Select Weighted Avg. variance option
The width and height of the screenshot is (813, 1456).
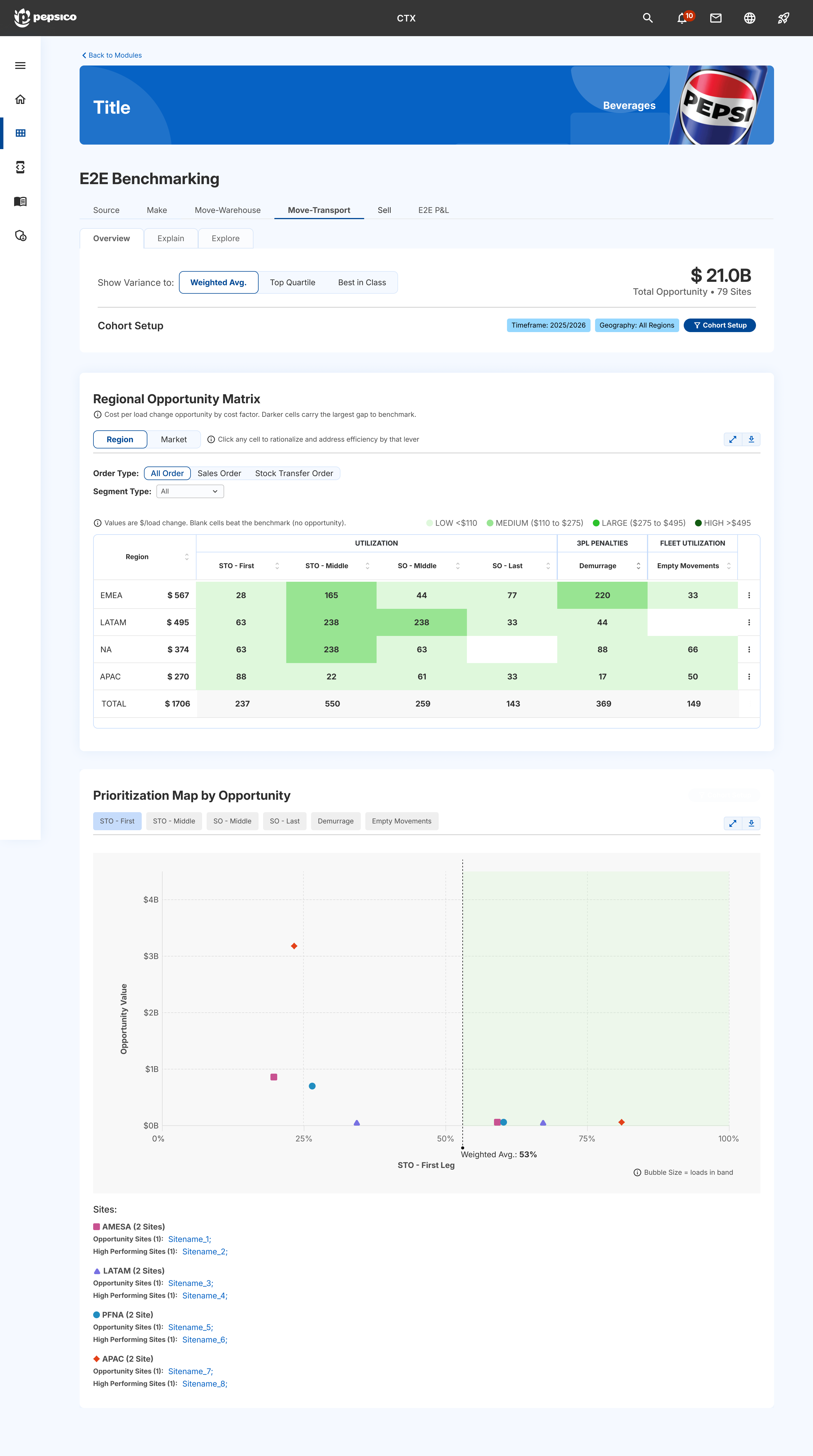[218, 283]
